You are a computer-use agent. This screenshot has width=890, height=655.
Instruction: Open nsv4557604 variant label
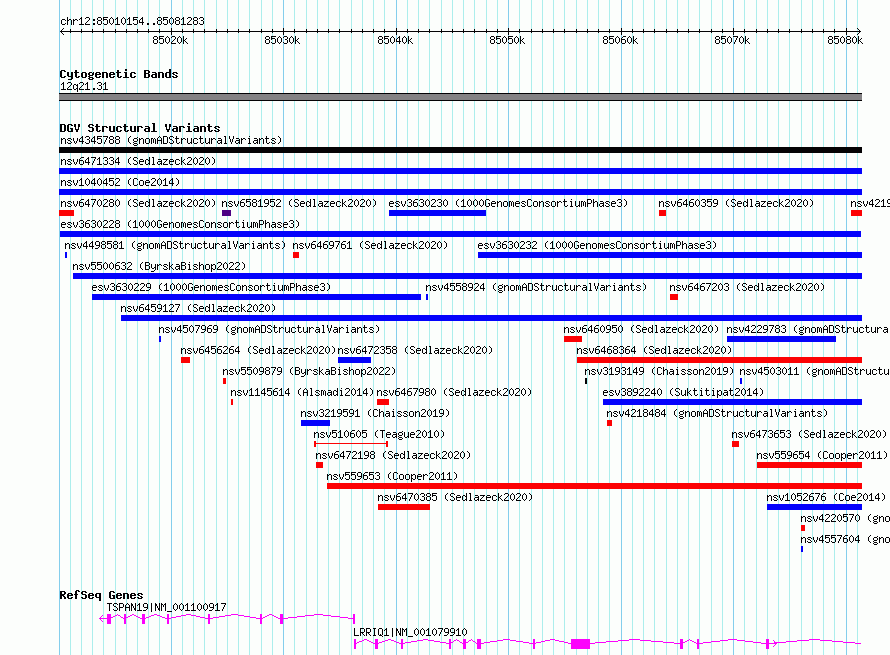click(x=845, y=539)
